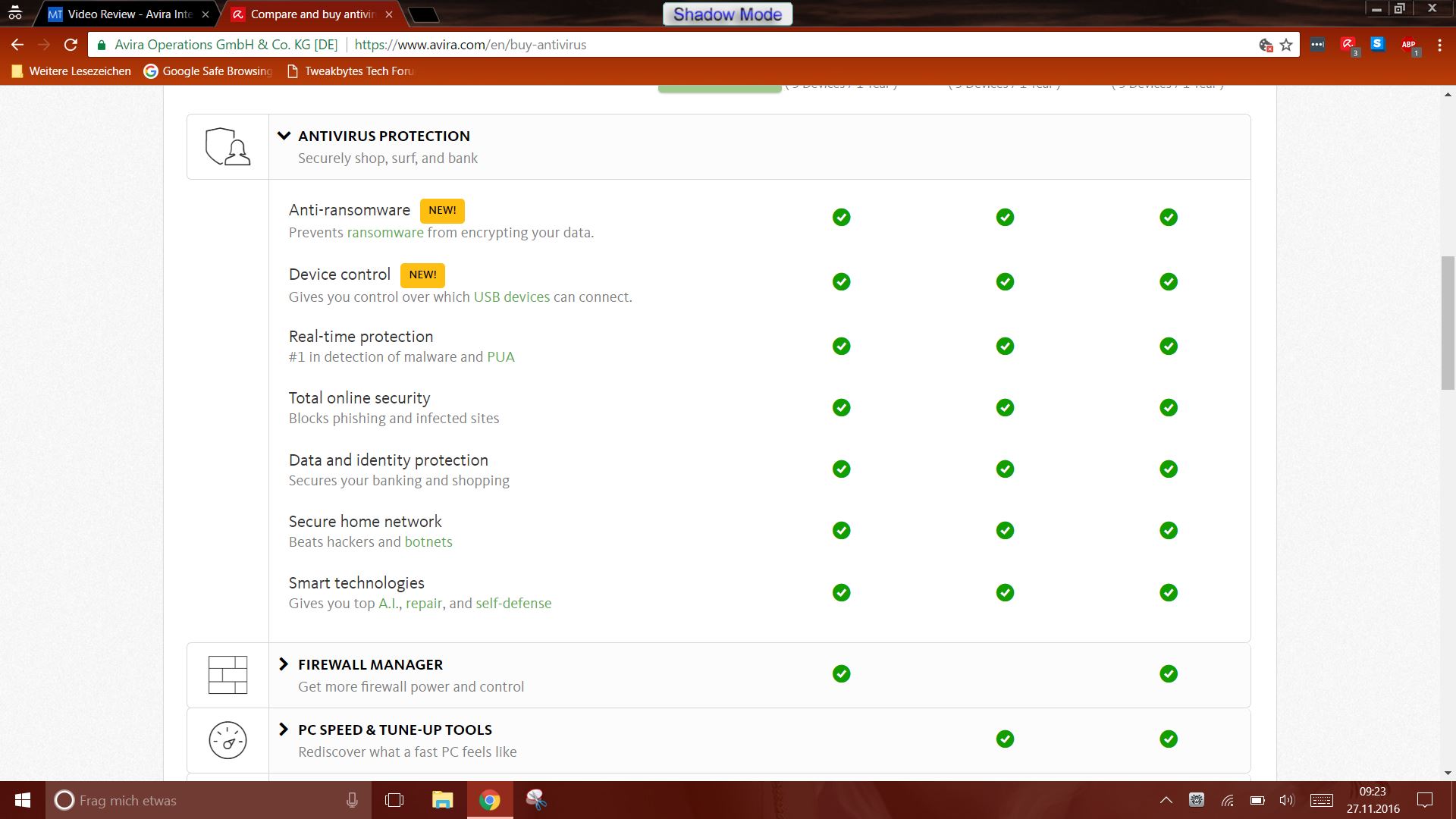Image resolution: width=1456 pixels, height=819 pixels.
Task: Click the speedometer PC speed icon
Action: point(227,740)
